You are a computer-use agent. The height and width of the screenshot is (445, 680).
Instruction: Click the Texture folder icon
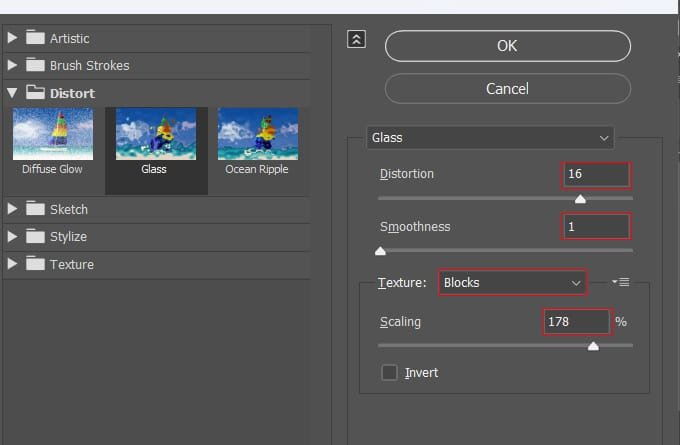35,264
